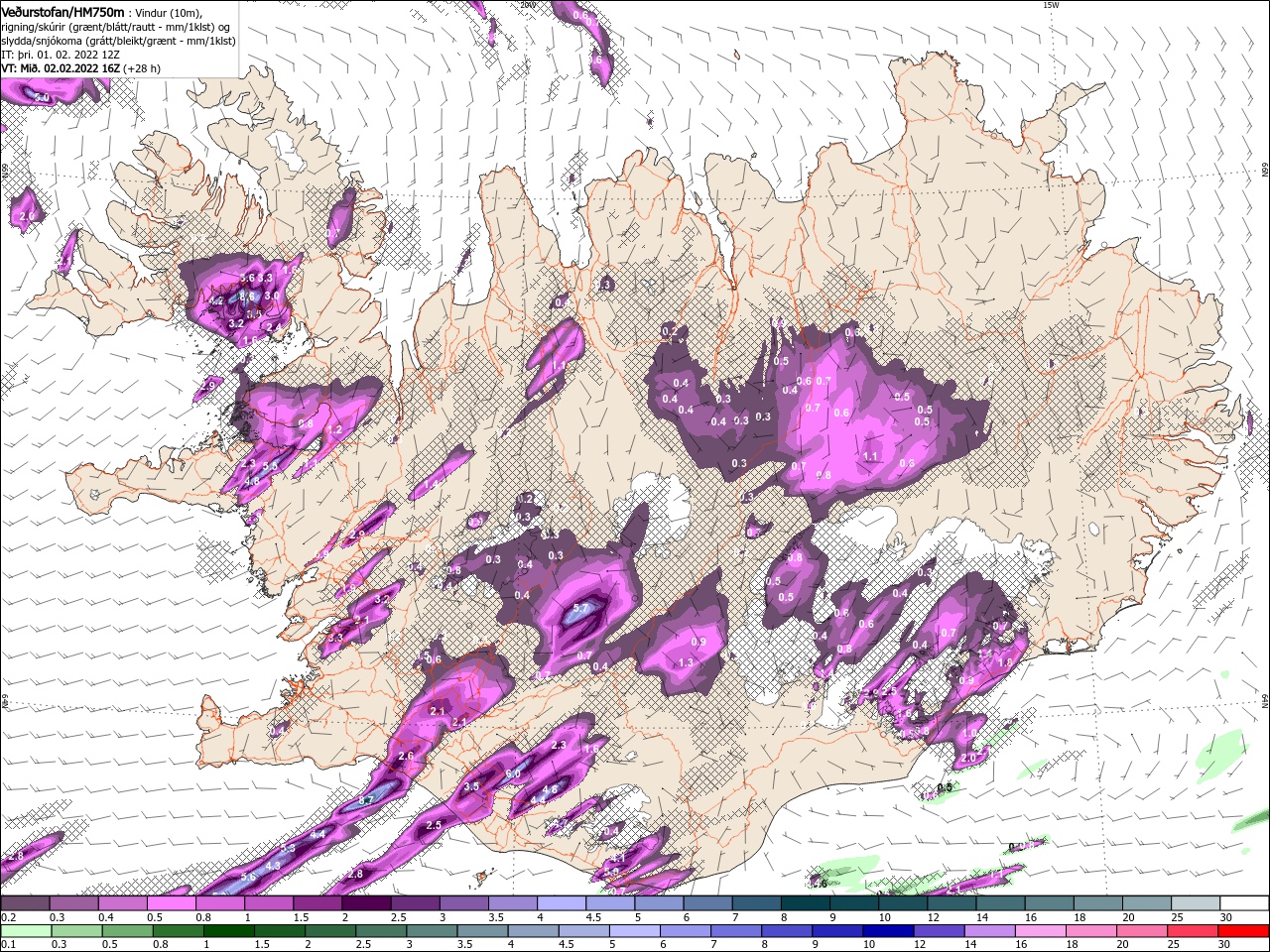
Task: Click the '10' label in lower legend row
Action: pos(869,945)
